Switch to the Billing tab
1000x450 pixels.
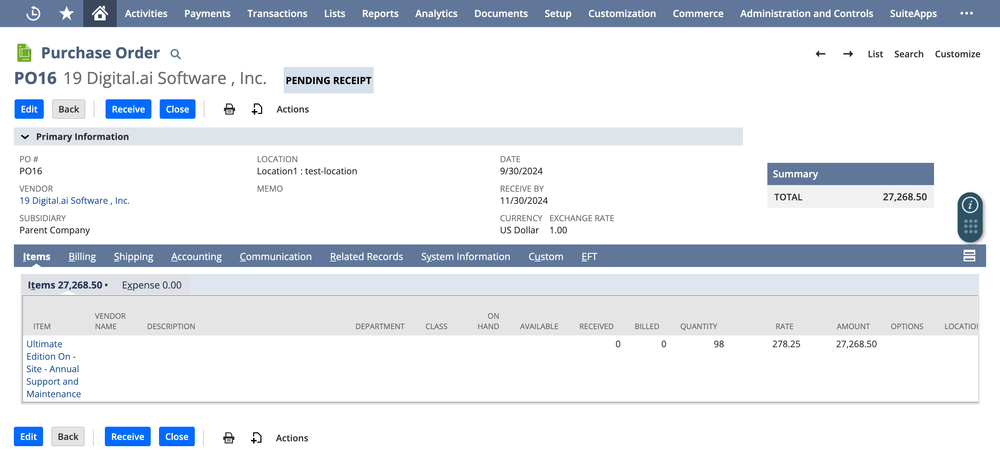[82, 257]
